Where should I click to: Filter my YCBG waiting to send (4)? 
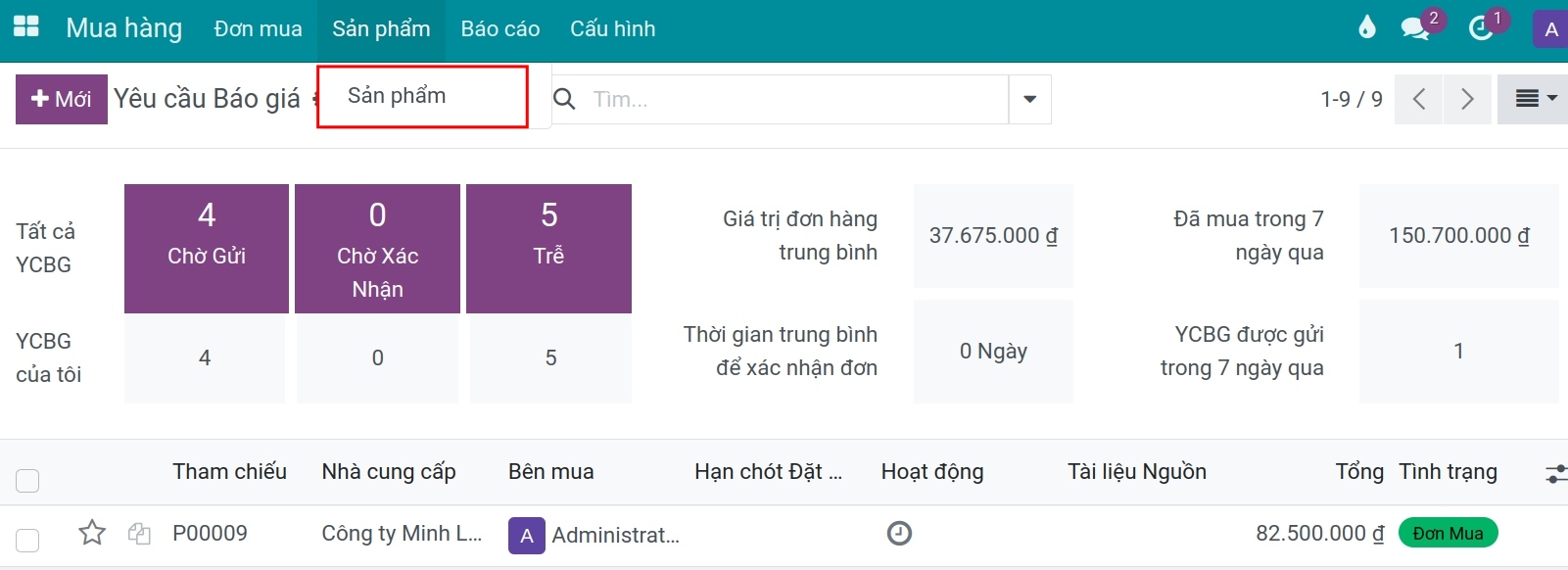point(205,358)
